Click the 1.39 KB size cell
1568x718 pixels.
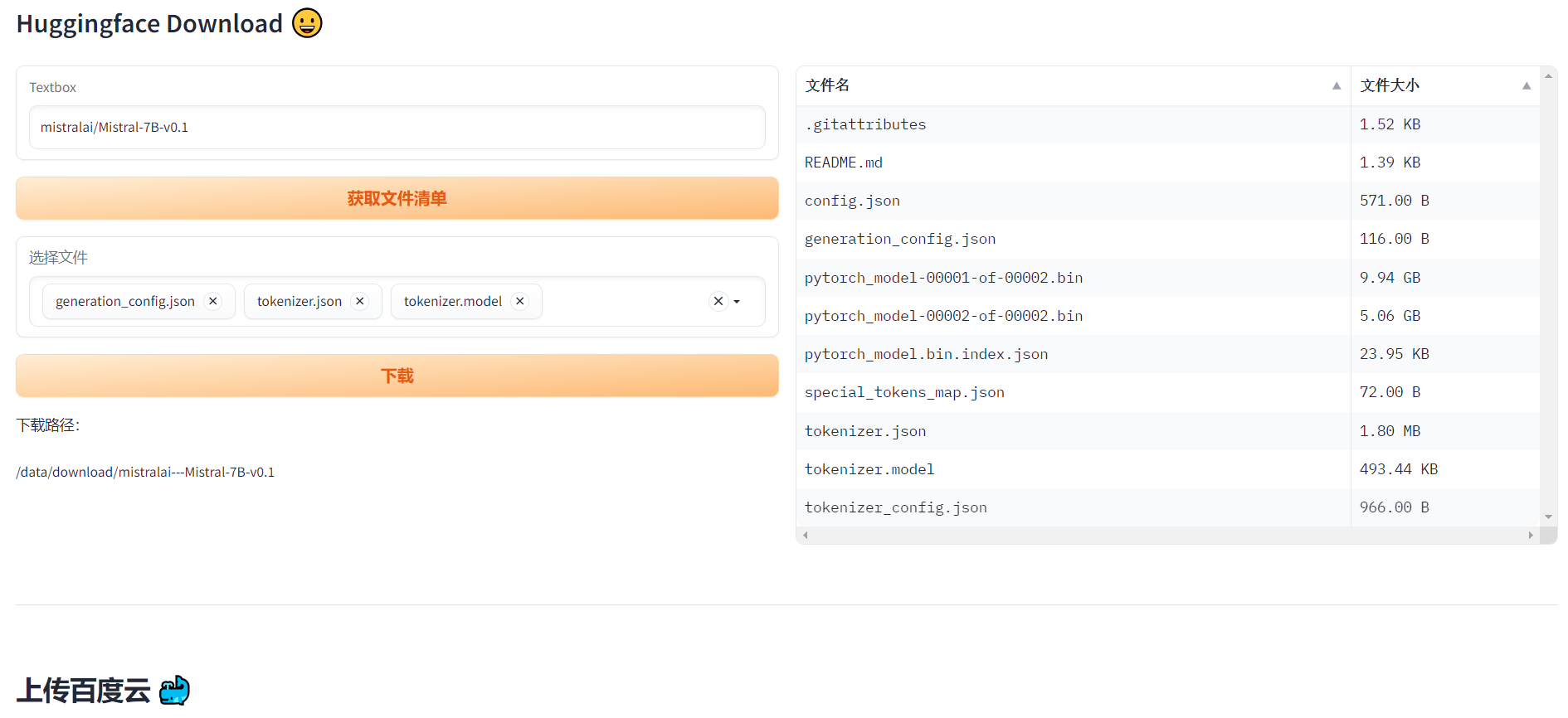pos(1445,163)
